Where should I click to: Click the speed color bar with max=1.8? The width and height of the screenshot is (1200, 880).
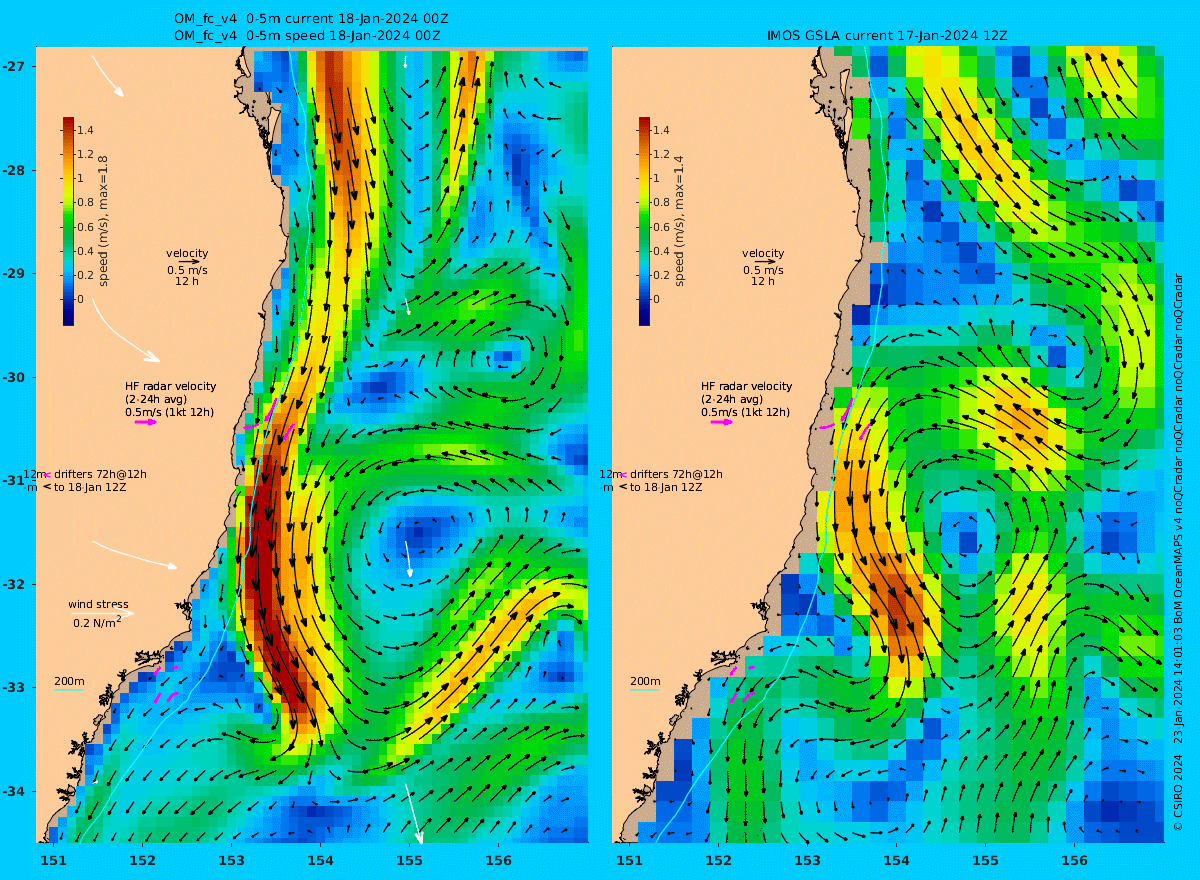[x=68, y=221]
